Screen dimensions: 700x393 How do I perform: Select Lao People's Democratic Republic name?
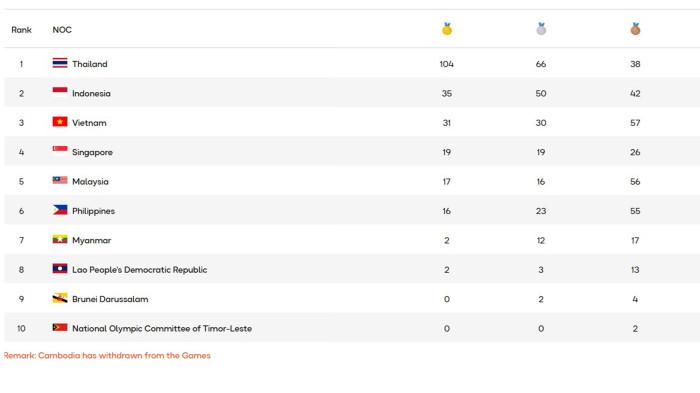(x=140, y=270)
